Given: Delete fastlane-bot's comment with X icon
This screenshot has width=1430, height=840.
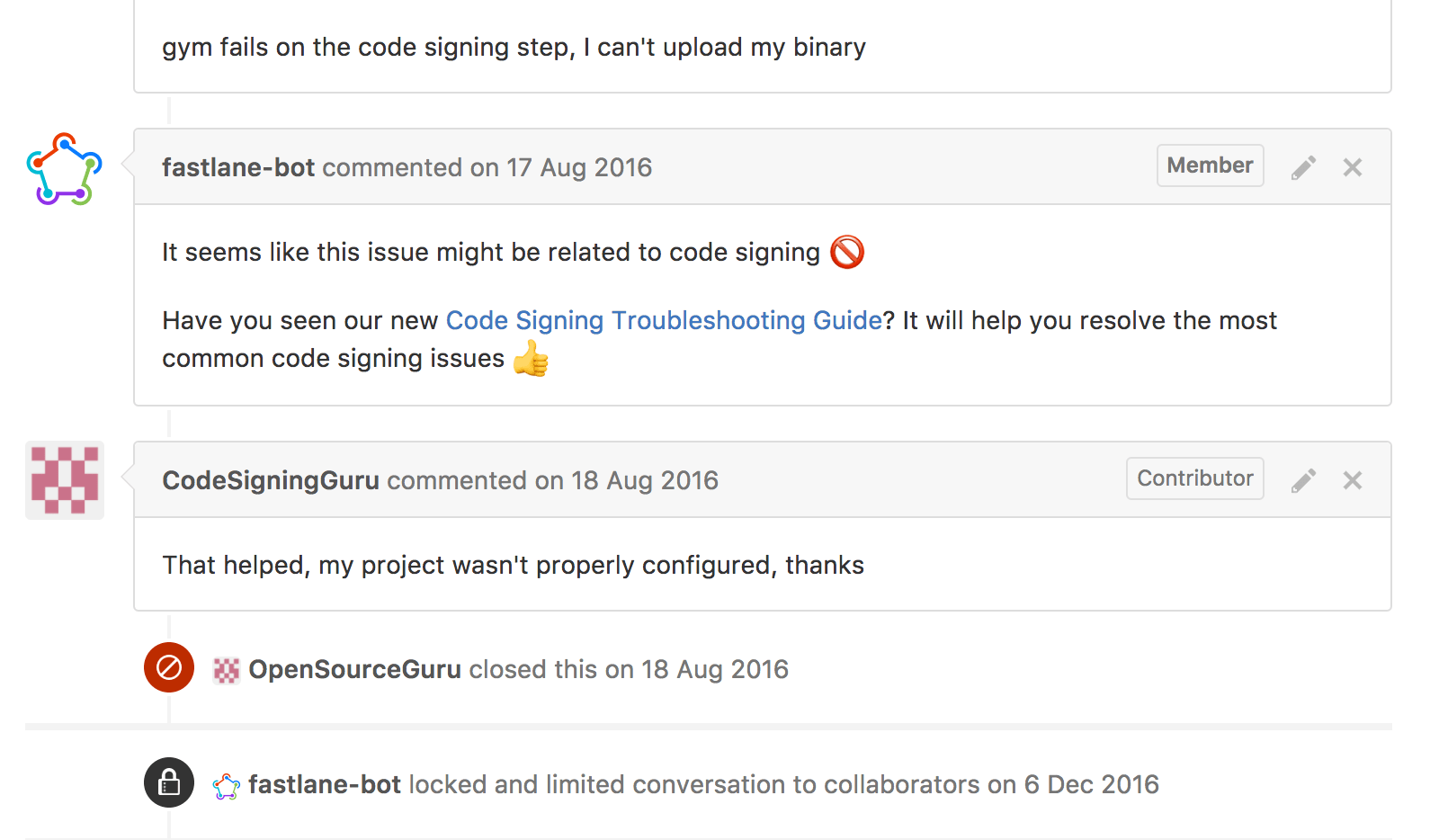Looking at the screenshot, I should (1352, 167).
